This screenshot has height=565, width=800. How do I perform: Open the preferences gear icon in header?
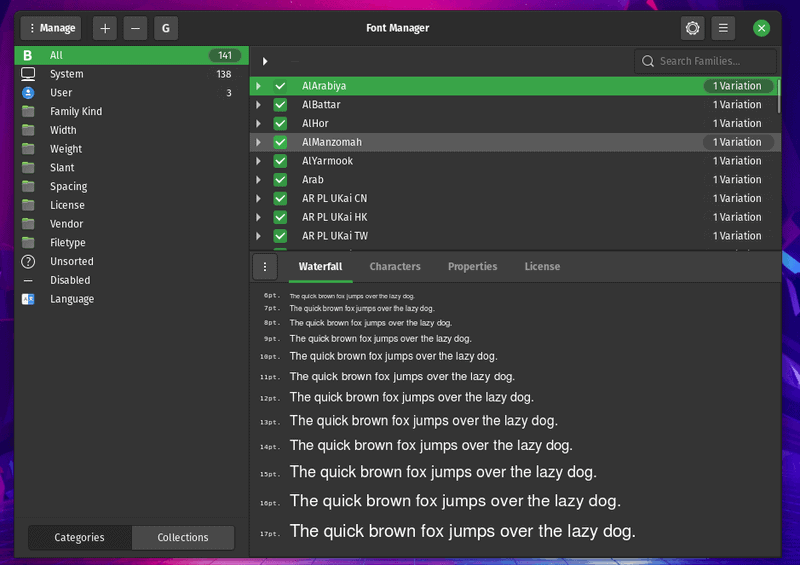pos(692,28)
